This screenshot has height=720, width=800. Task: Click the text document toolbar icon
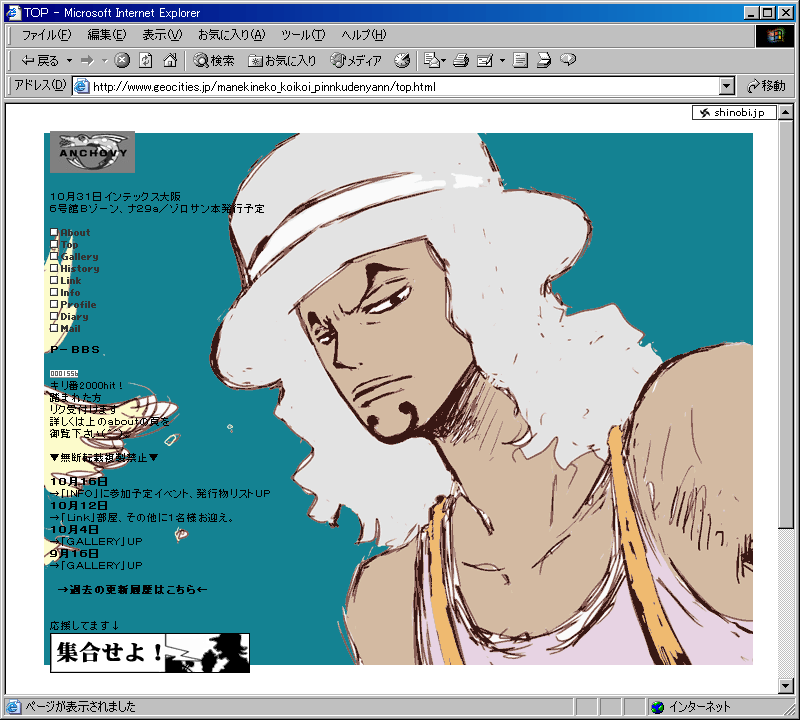[520, 61]
